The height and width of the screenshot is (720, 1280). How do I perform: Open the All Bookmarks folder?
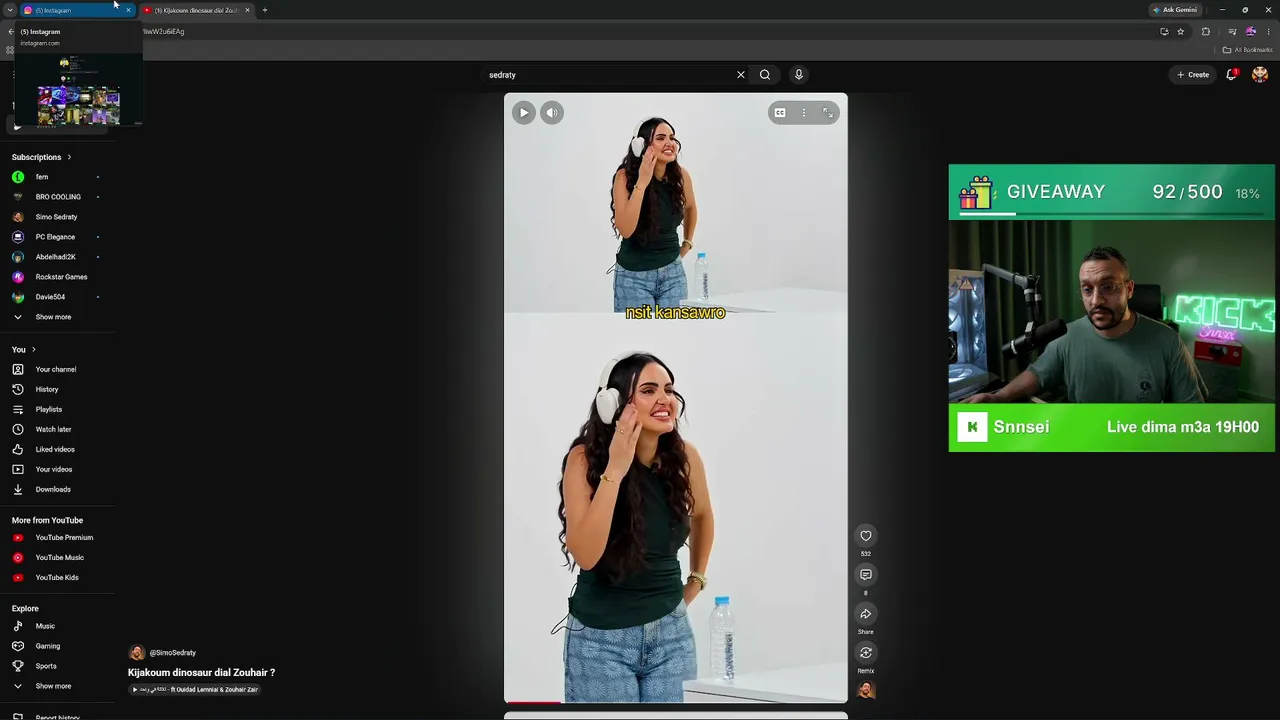tap(1248, 50)
